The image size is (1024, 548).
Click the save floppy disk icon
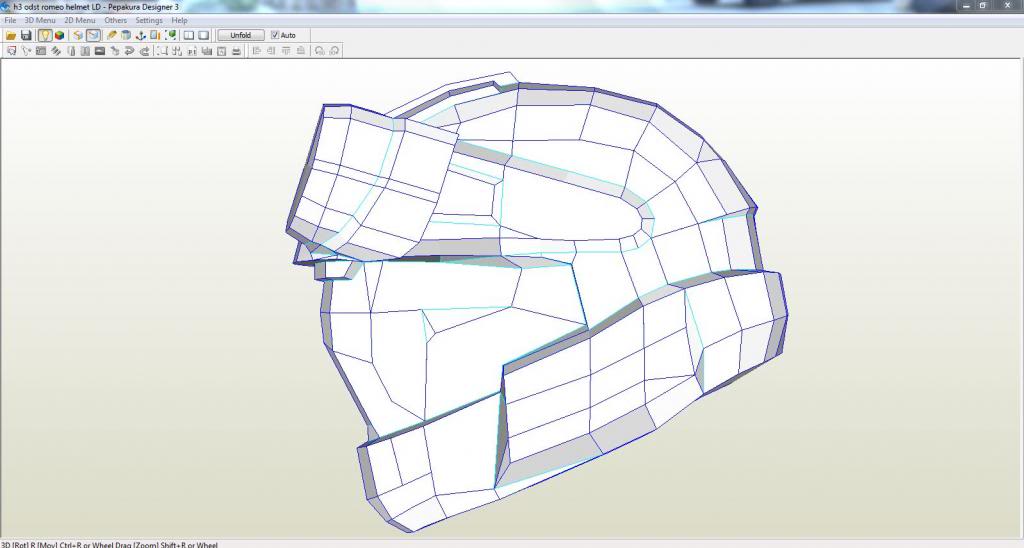click(26, 35)
